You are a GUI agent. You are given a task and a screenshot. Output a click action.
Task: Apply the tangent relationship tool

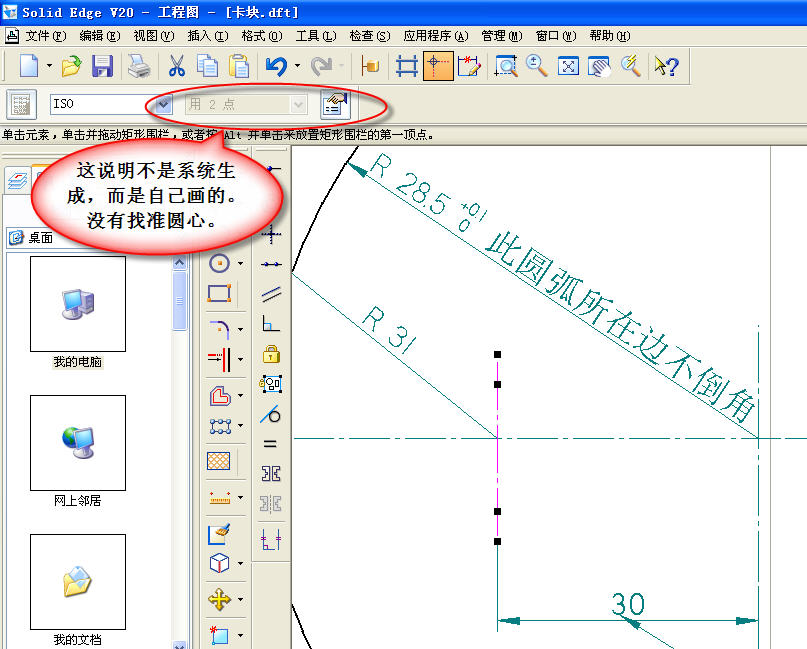[271, 414]
